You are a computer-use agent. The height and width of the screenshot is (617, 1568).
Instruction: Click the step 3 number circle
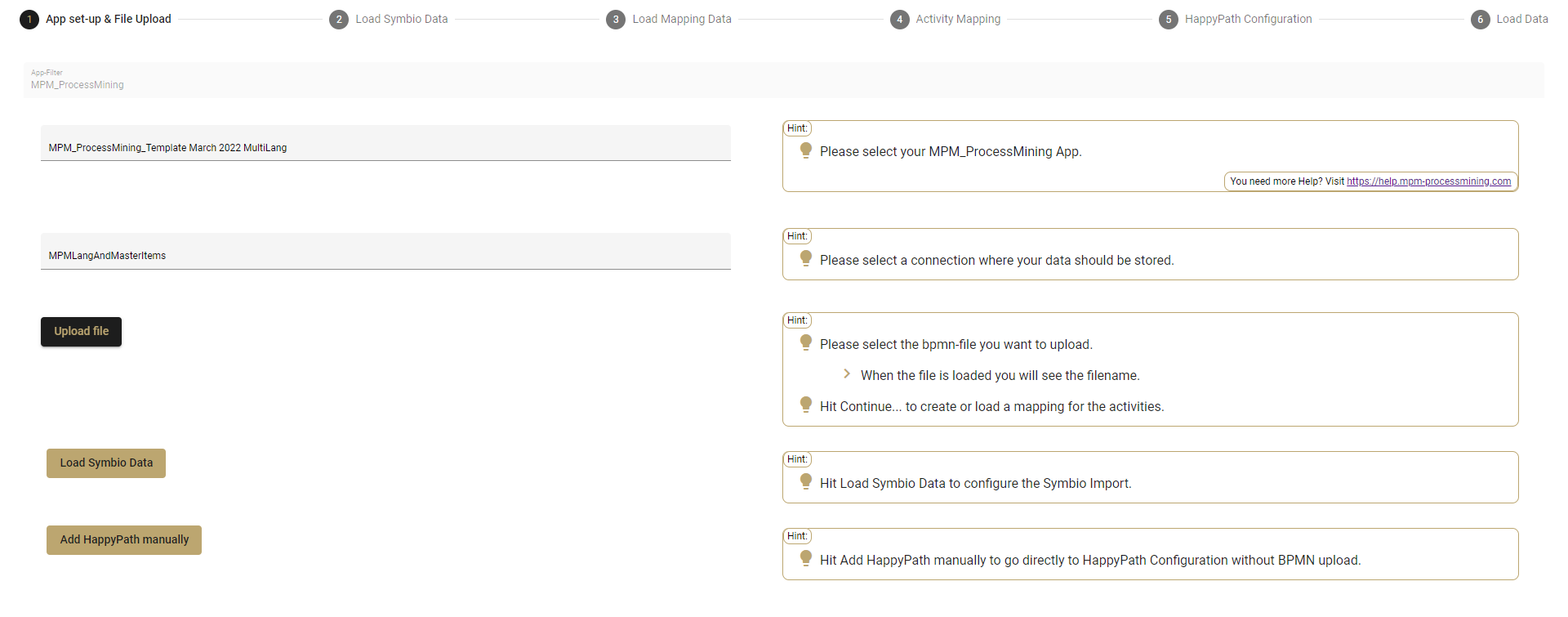pyautogui.click(x=616, y=20)
